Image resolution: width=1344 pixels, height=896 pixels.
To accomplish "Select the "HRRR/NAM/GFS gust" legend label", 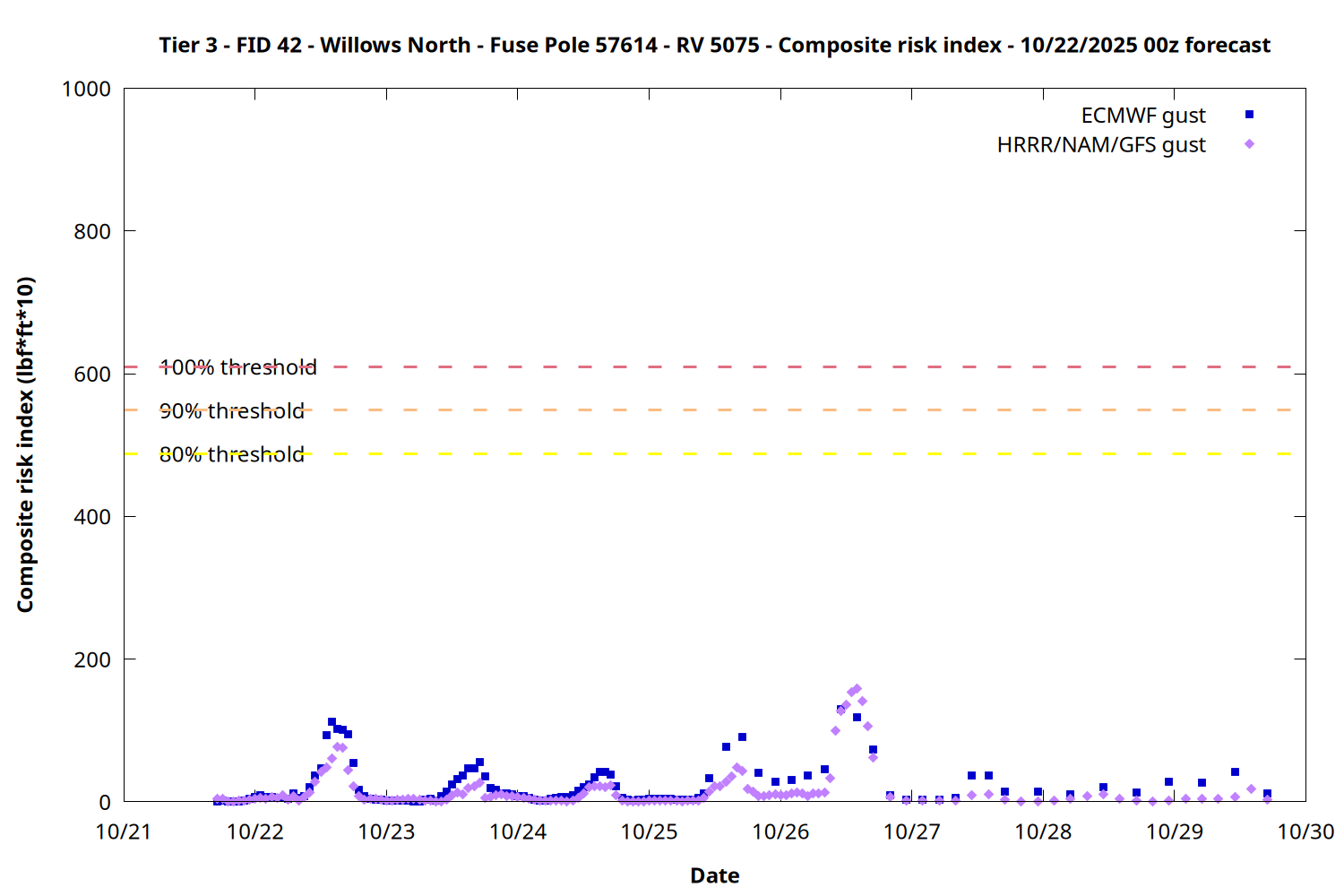I will (x=1101, y=145).
